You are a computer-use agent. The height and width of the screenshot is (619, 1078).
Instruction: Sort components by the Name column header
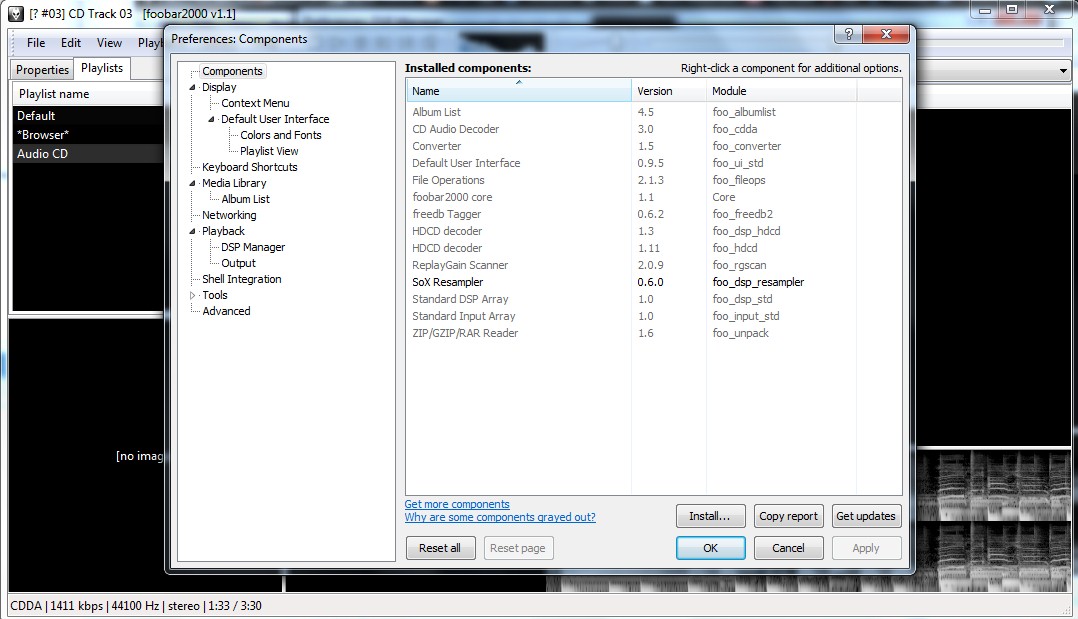(518, 91)
